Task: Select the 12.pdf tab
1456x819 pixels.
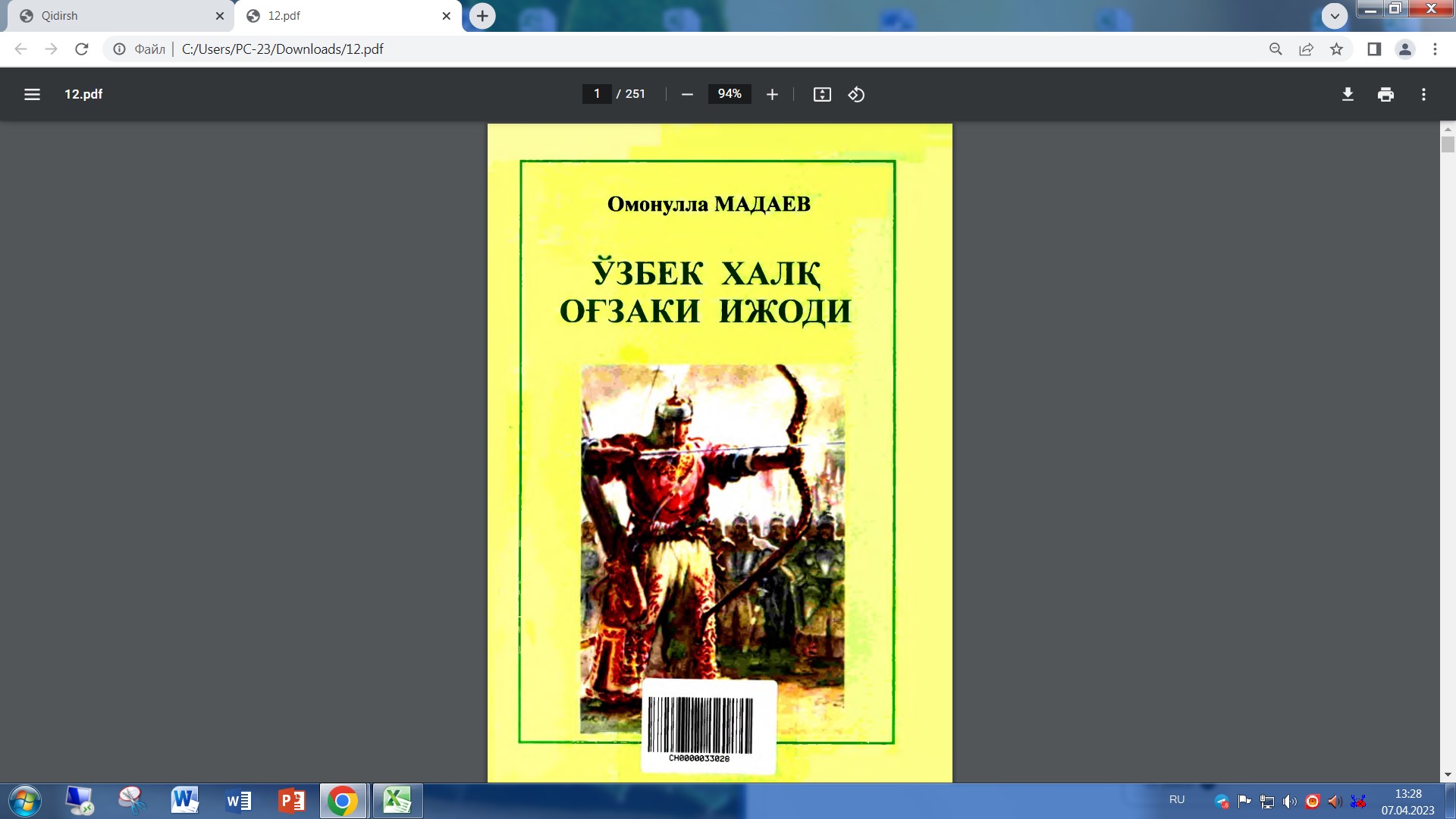Action: (x=347, y=16)
